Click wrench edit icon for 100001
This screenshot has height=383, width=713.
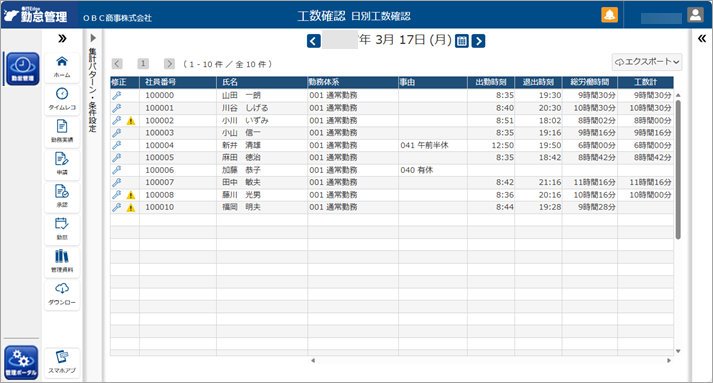click(x=117, y=108)
